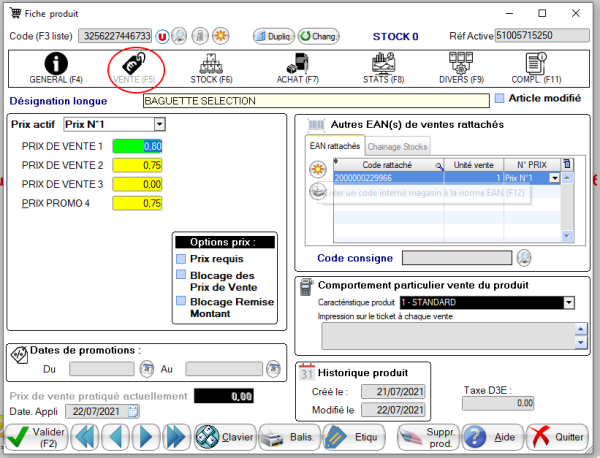Click the Quitter button
This screenshot has width=600, height=458.
[x=556, y=437]
